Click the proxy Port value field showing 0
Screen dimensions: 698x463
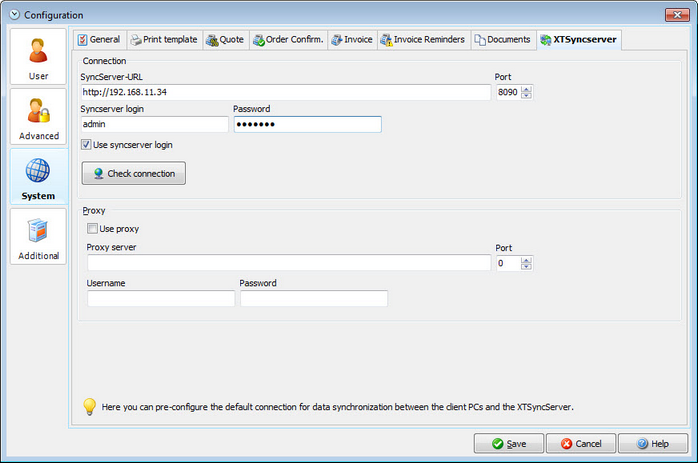(x=508, y=263)
